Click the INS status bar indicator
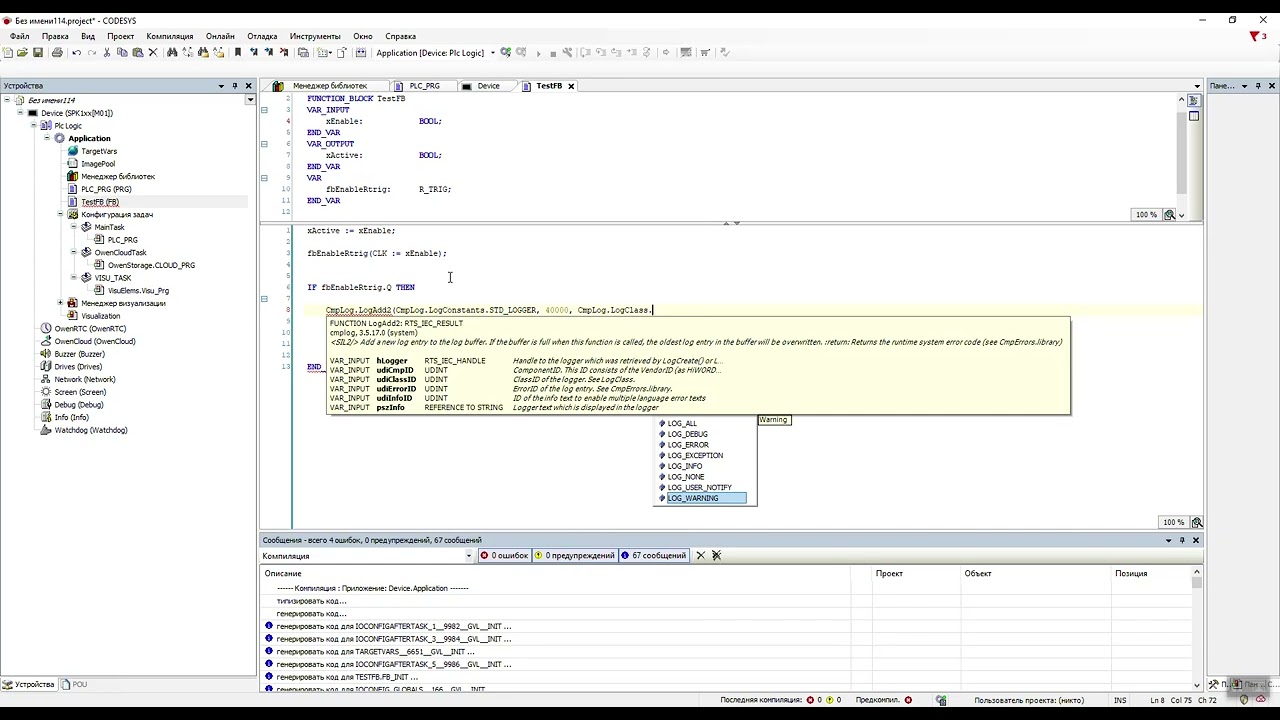This screenshot has height=720, width=1280. coord(1120,700)
